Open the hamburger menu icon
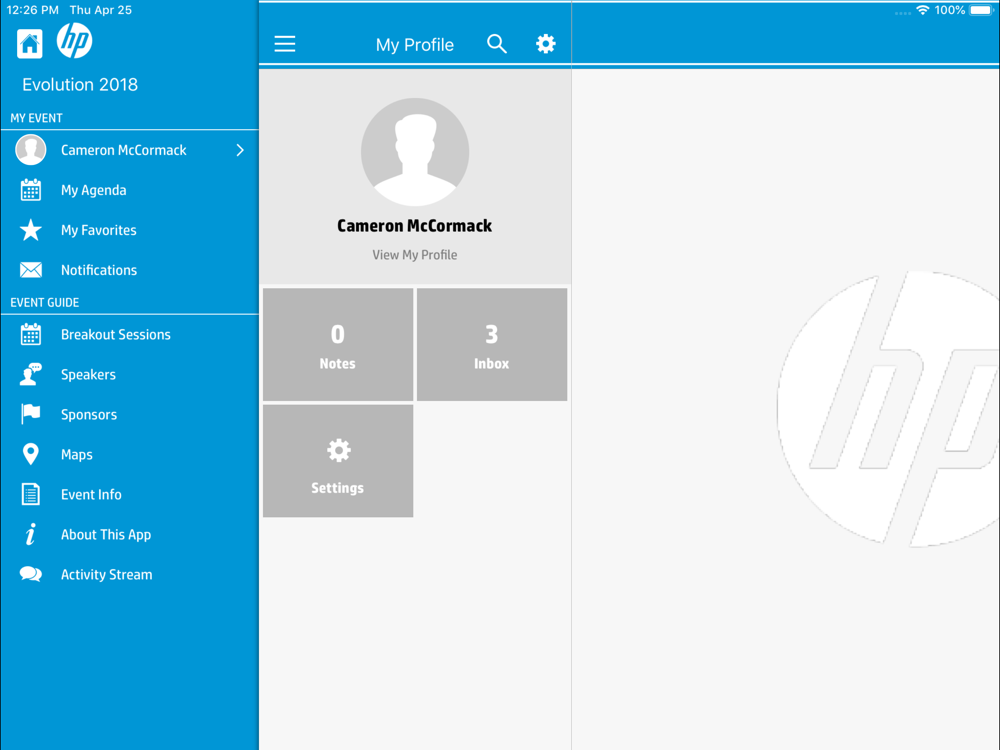The image size is (1000, 750). 285,44
